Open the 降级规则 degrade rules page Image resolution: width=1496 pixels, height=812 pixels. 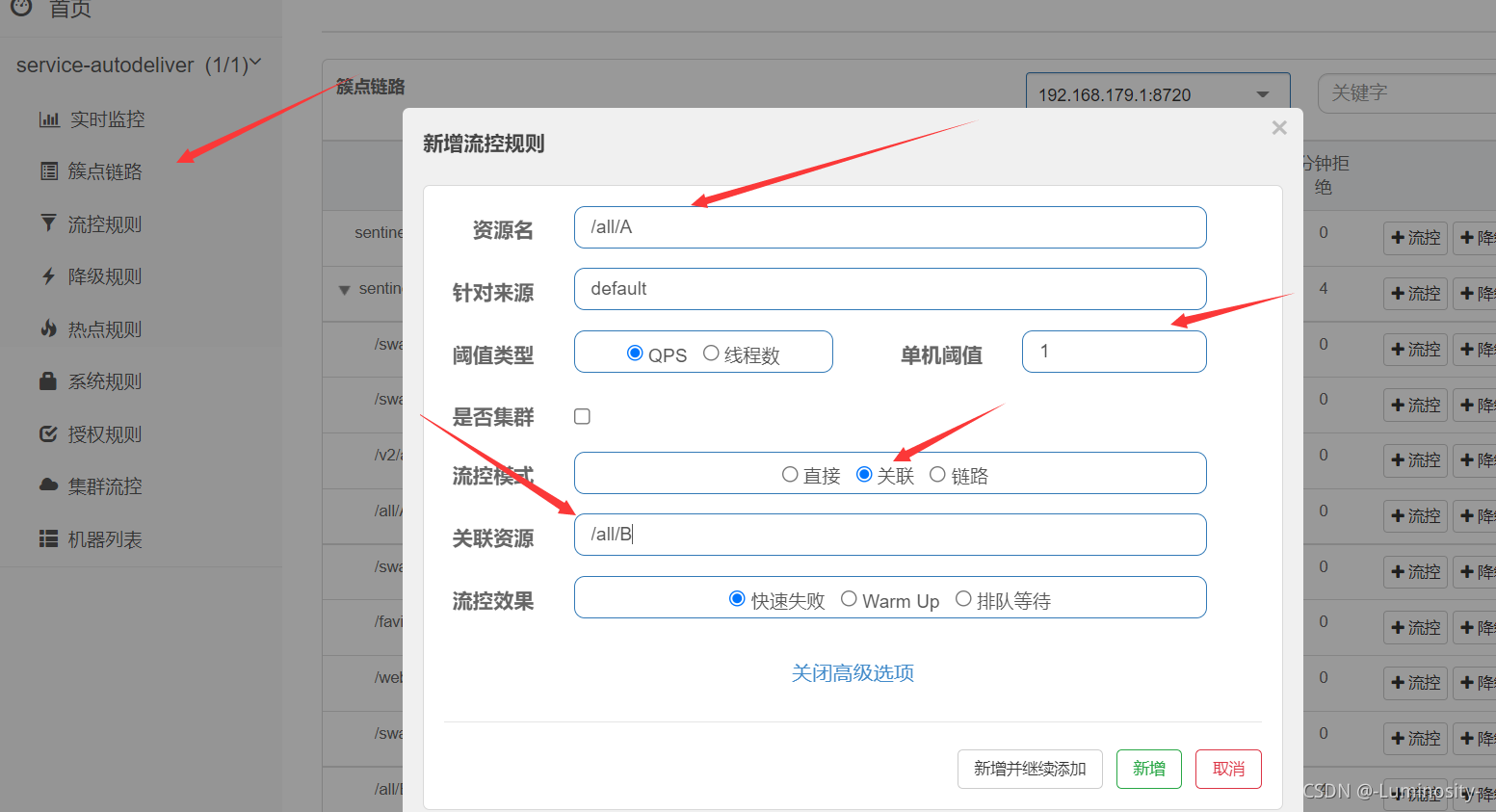(105, 276)
